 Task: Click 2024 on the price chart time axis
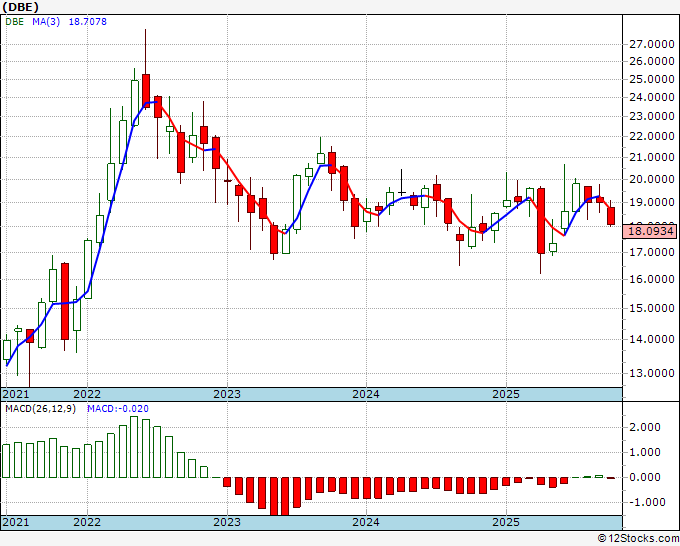[366, 394]
